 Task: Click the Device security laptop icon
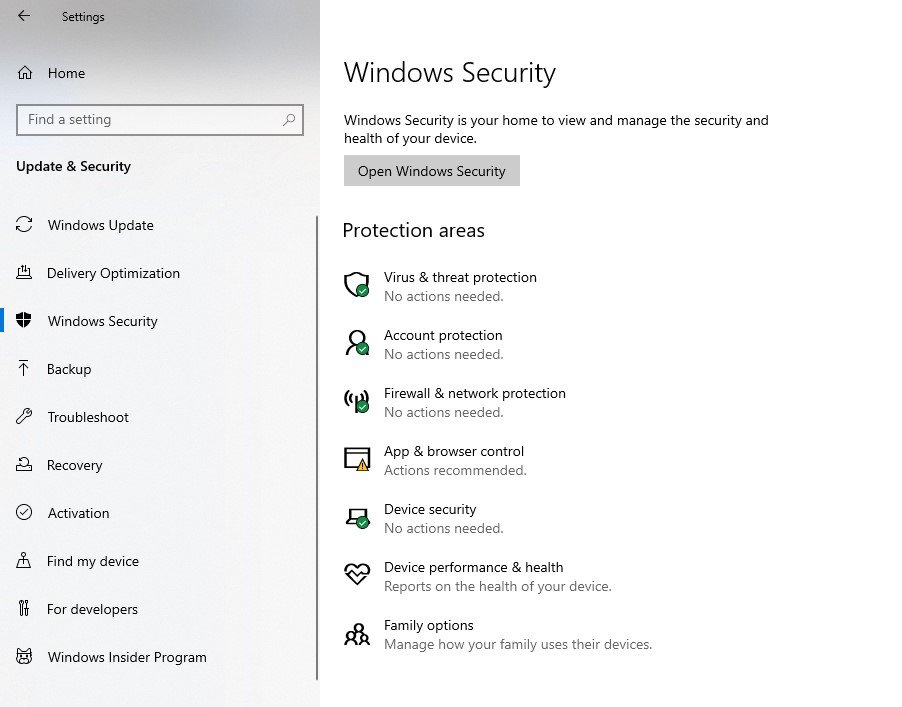(x=356, y=517)
